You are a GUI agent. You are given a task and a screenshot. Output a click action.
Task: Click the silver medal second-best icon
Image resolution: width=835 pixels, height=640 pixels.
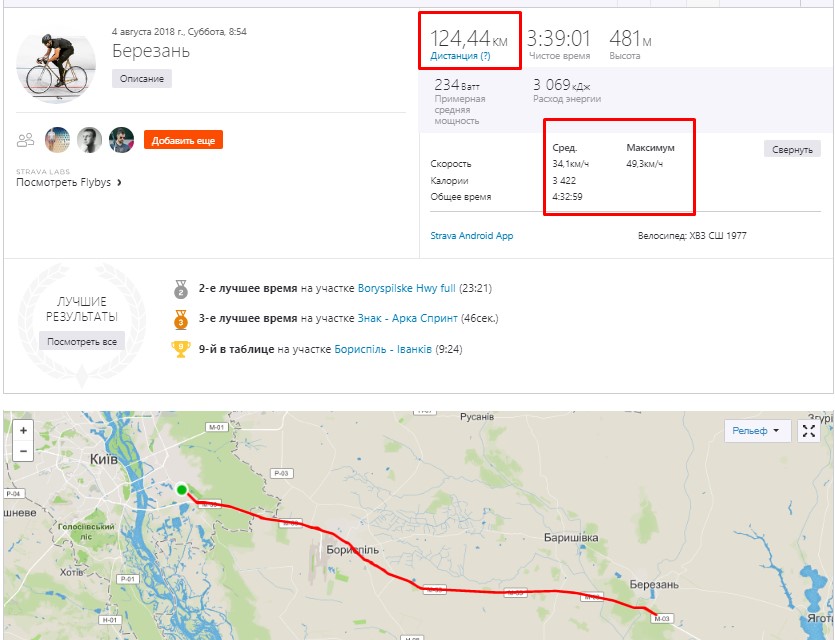[x=181, y=289]
